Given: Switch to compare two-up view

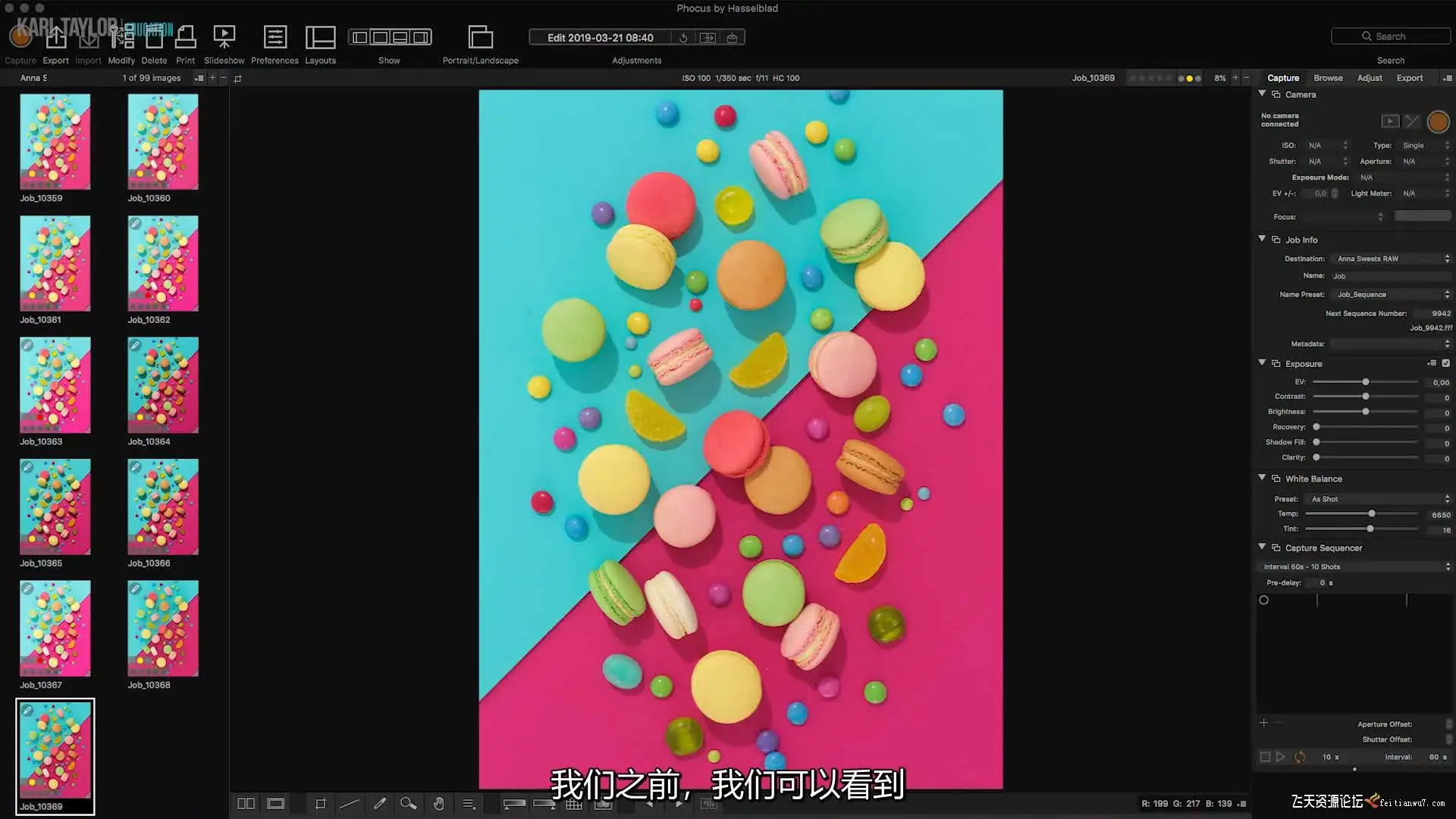Looking at the screenshot, I should click(246, 804).
